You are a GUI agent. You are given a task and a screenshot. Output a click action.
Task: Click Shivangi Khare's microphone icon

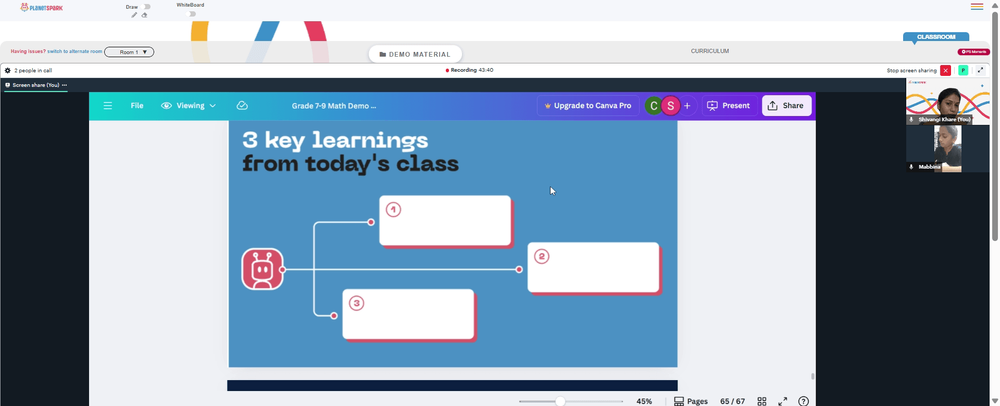coord(911,119)
